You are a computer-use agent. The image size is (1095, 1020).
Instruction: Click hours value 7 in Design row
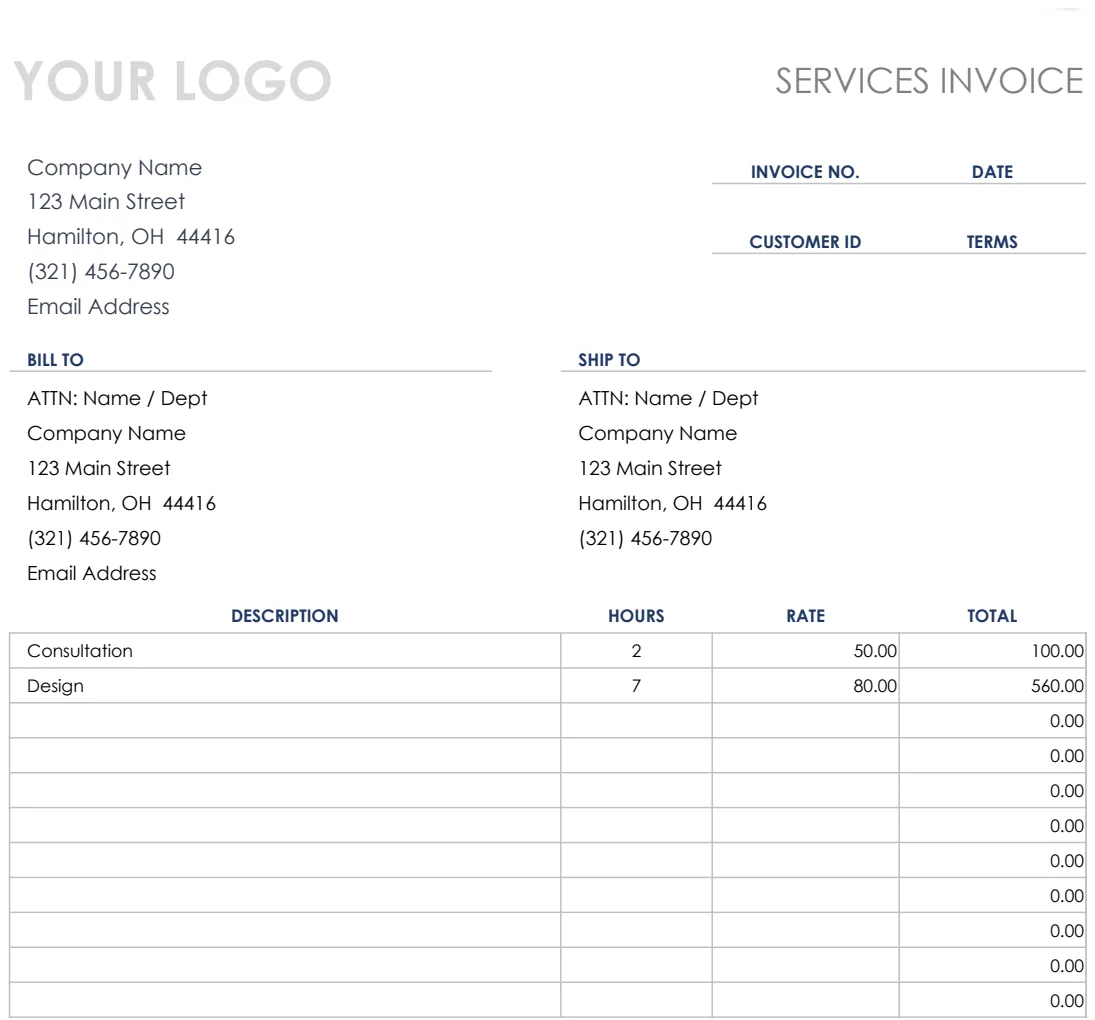[636, 686]
